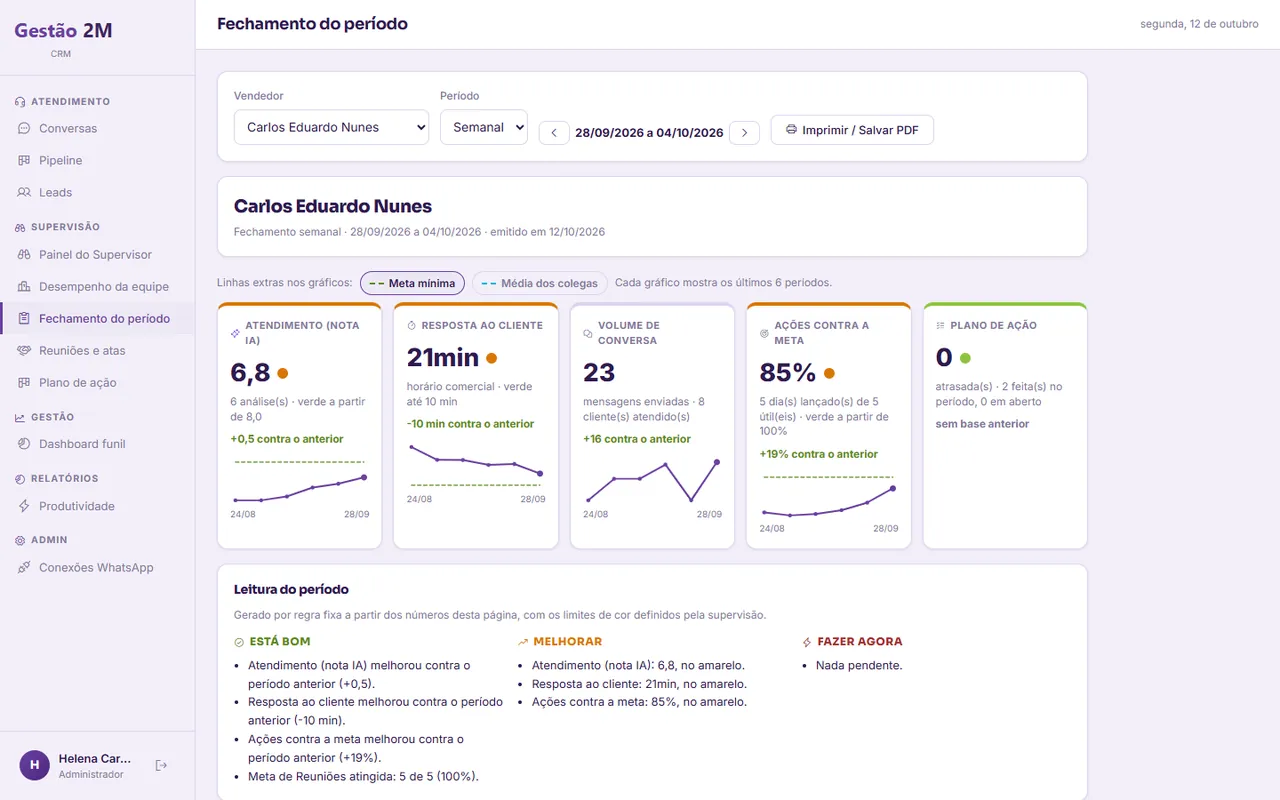Screen dimensions: 1280x800
Task: Click the Volume de conversa line chart
Action: (x=653, y=482)
